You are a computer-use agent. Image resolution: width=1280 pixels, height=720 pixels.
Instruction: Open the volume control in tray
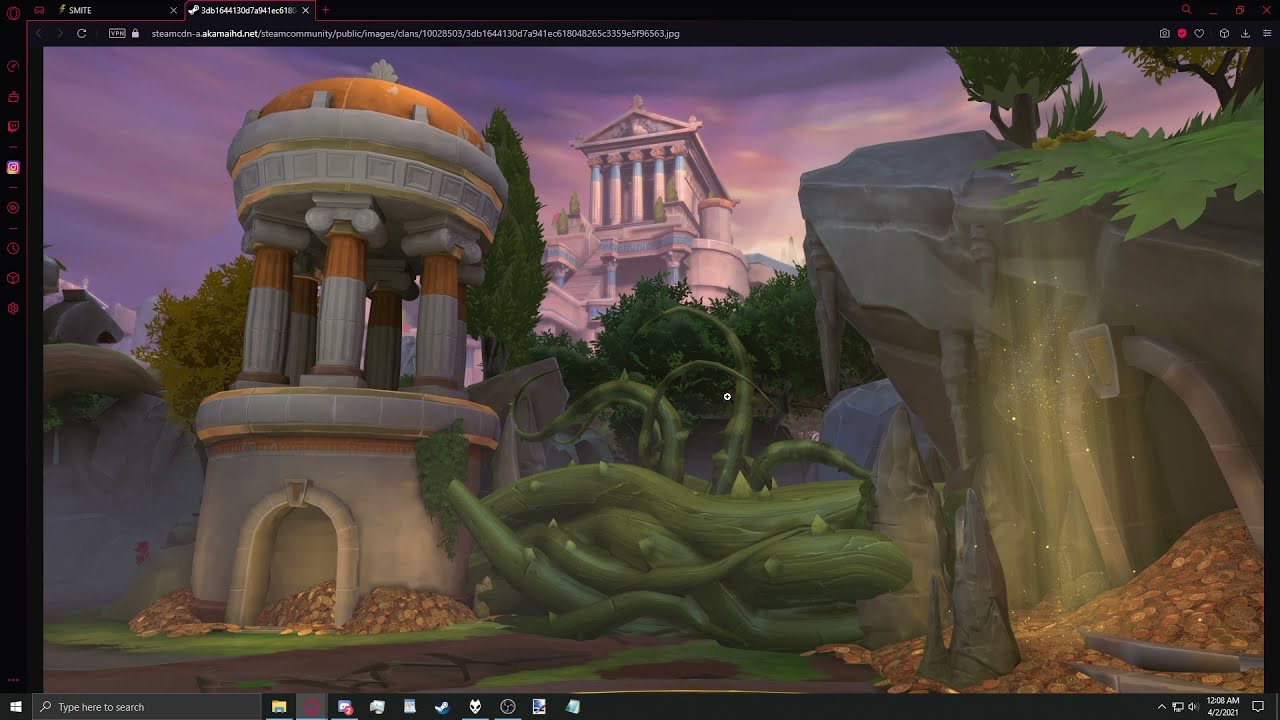1193,707
